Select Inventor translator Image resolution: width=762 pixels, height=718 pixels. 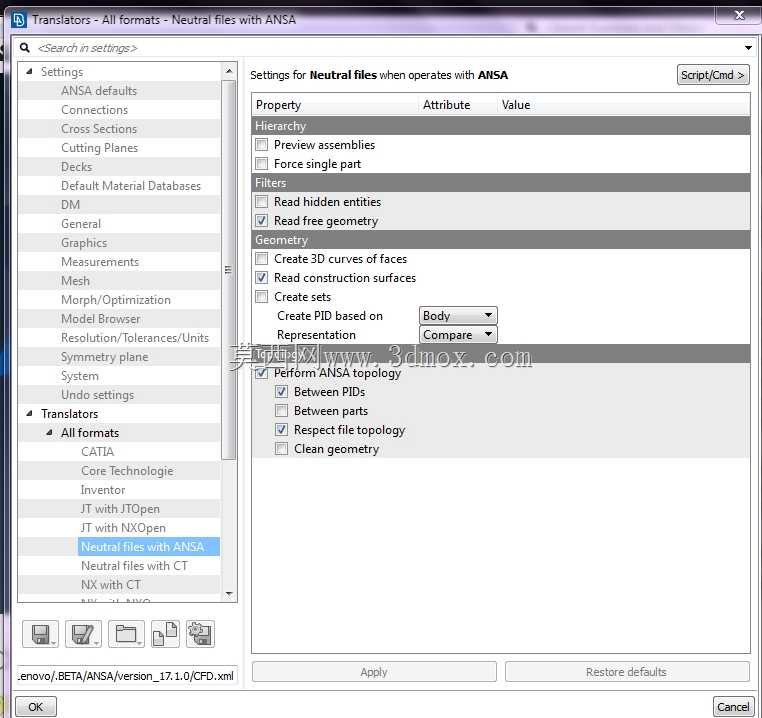pos(103,490)
